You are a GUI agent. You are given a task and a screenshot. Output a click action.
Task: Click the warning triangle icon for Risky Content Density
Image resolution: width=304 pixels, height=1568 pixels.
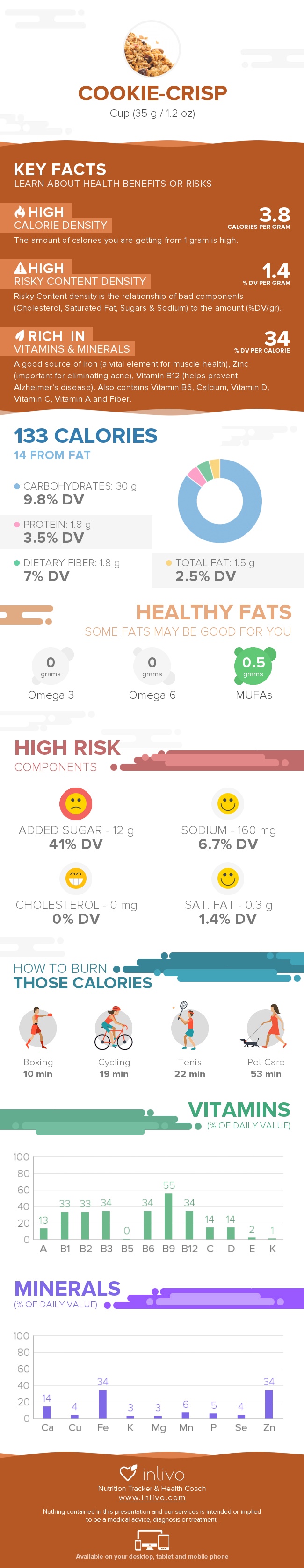pos(20,268)
